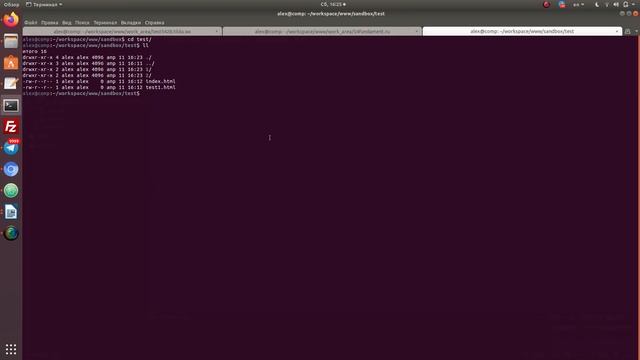
Task: Click the last empty prompt line
Action: [81, 93]
